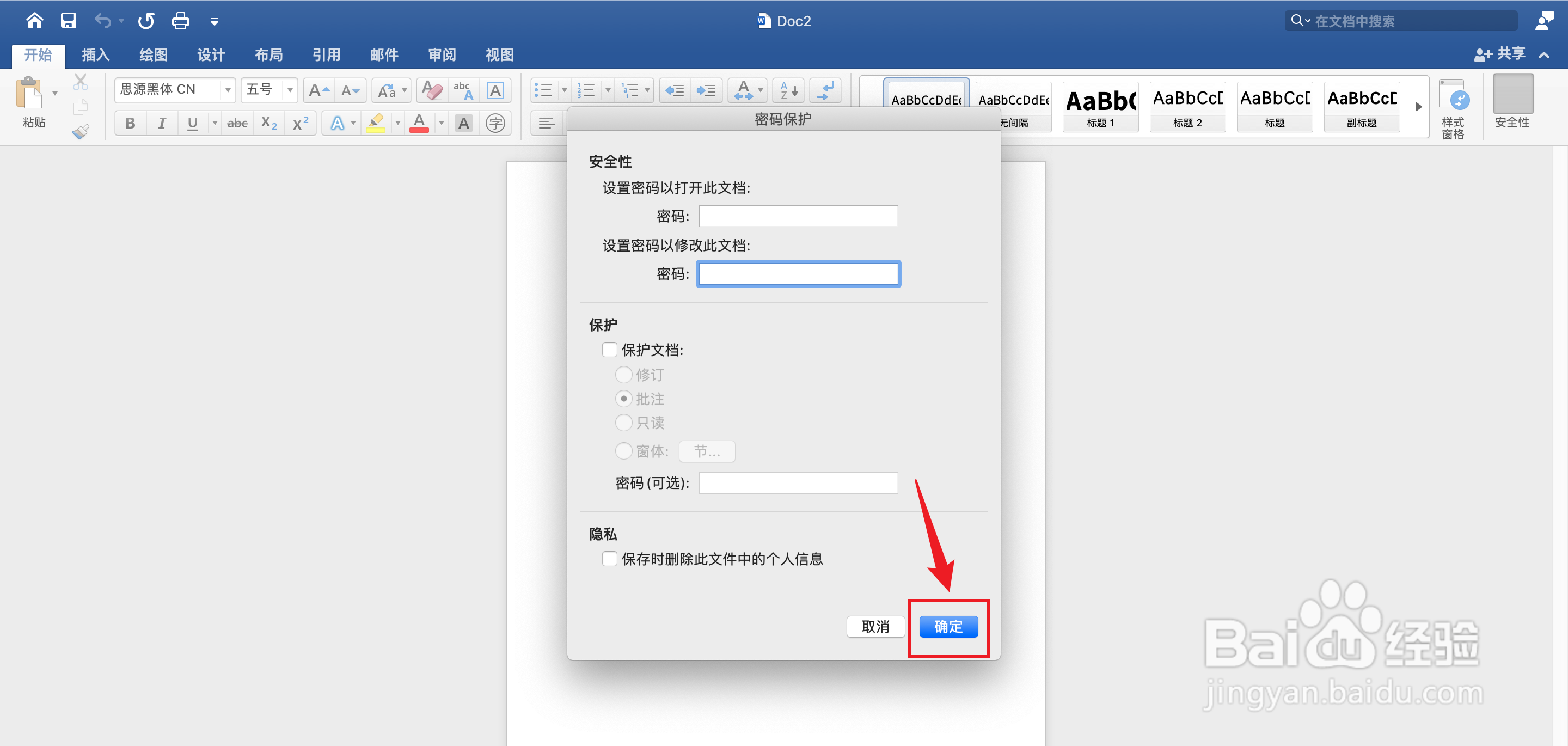Undo the last action
Viewport: 1568px width, 746px height.
click(103, 21)
